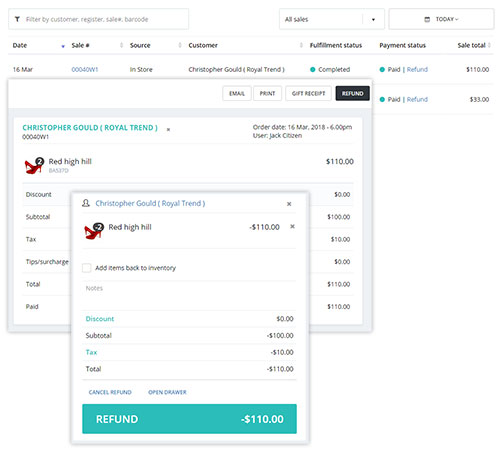Click the Red high hill item in sale details
This screenshot has height=451, width=500.
point(70,162)
